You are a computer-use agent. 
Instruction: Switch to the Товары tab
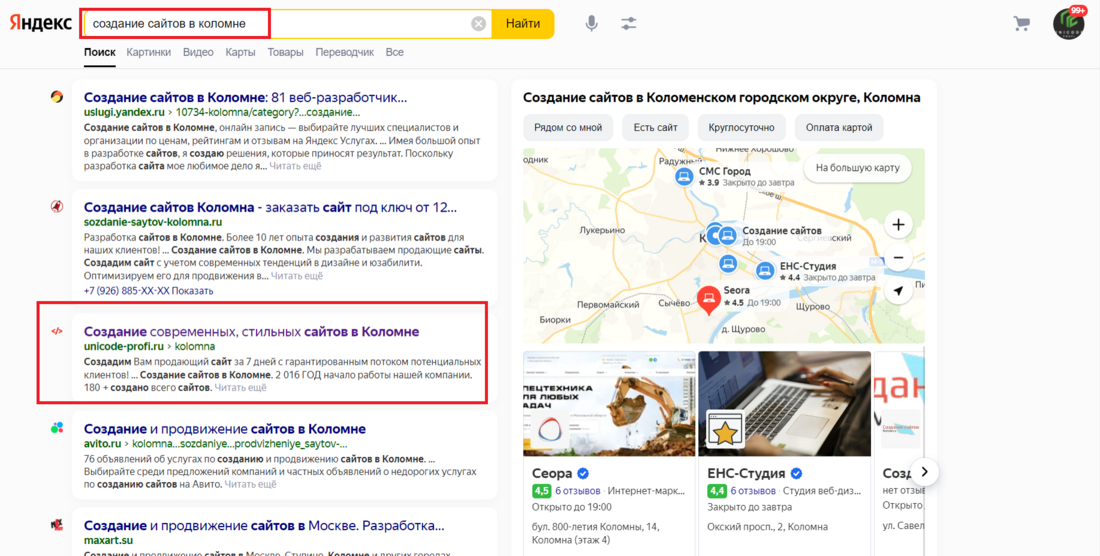point(286,53)
